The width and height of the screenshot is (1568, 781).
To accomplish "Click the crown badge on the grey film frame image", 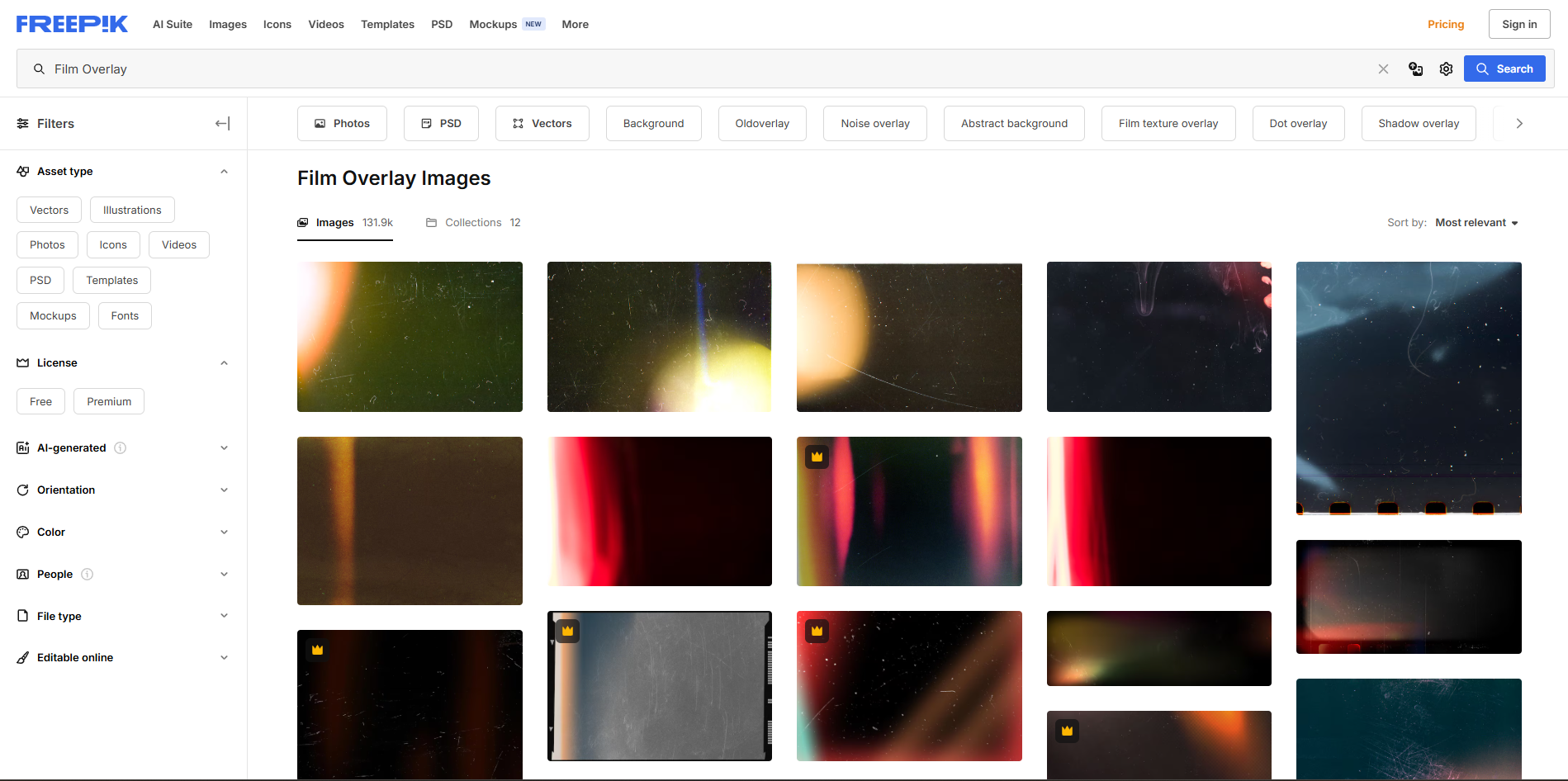I will point(567,631).
